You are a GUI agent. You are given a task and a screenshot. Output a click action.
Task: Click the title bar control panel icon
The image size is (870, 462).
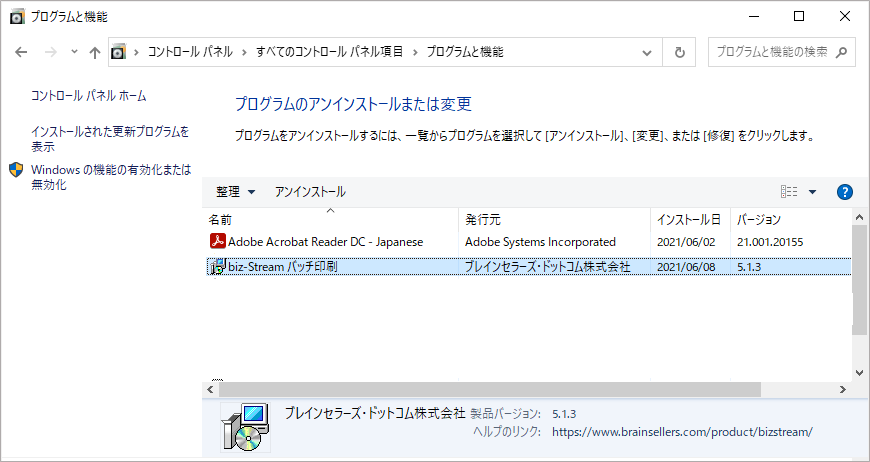point(18,17)
